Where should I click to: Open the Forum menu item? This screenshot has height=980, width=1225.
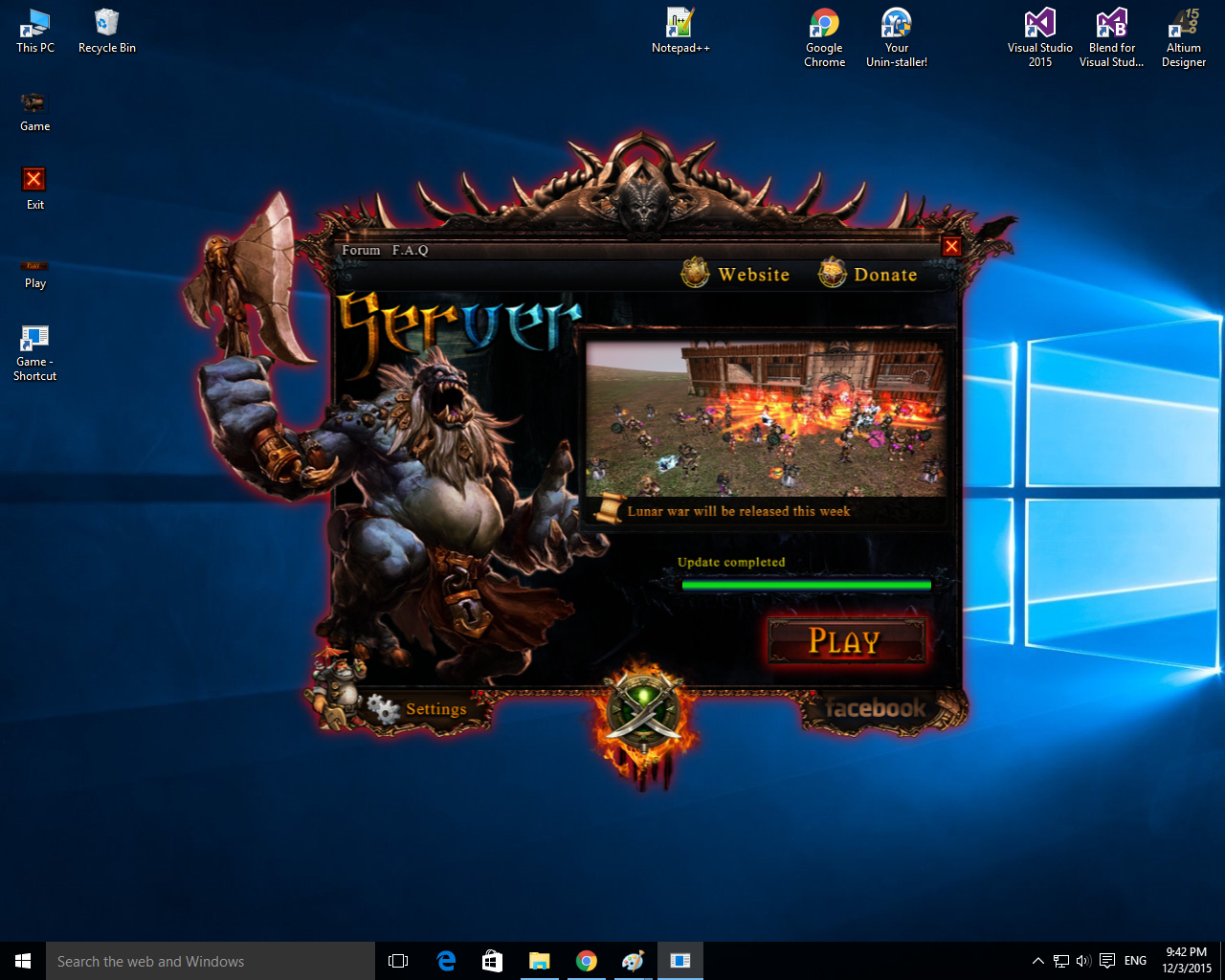(x=361, y=250)
